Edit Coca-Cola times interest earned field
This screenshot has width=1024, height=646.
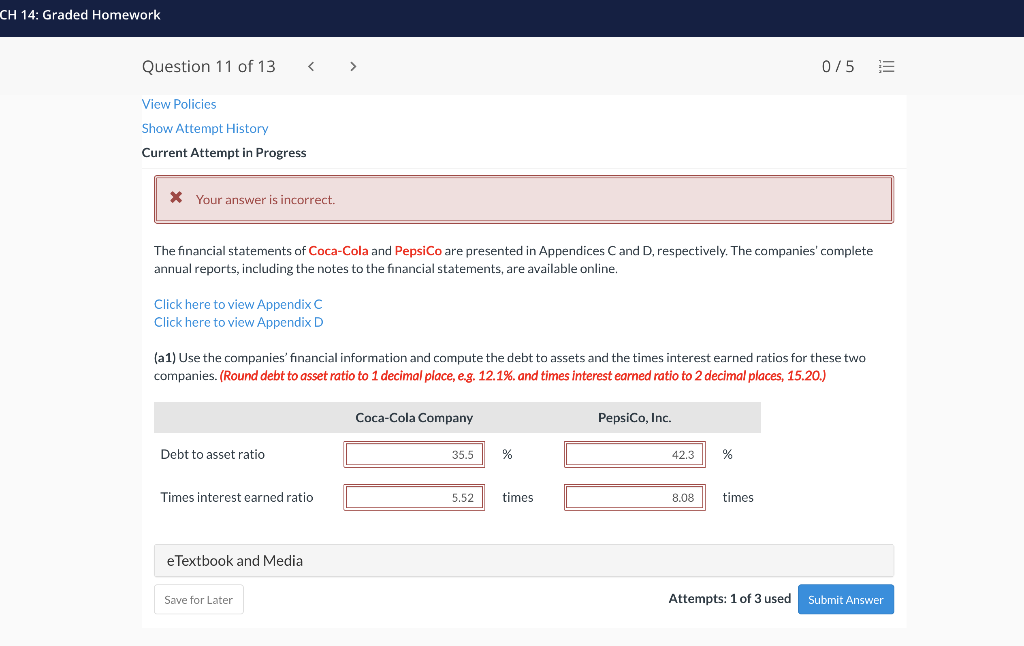tap(414, 498)
